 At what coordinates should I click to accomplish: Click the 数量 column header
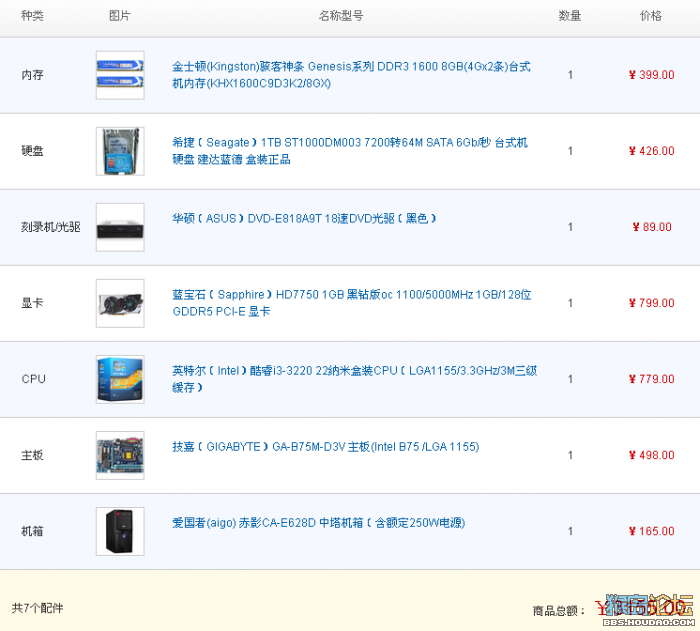[x=570, y=16]
